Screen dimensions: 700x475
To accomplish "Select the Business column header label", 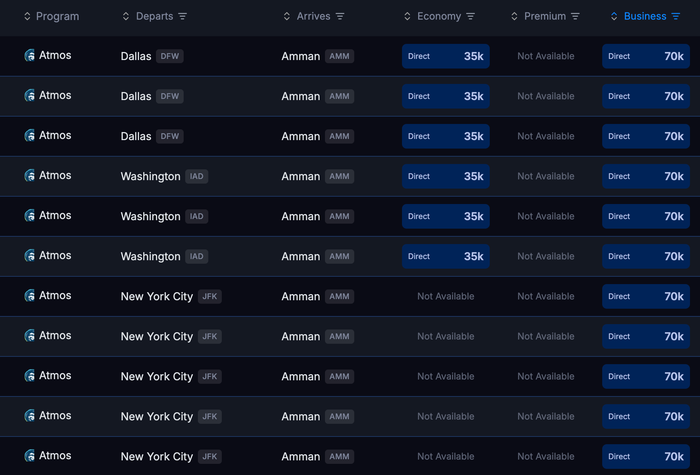I will 645,17.
